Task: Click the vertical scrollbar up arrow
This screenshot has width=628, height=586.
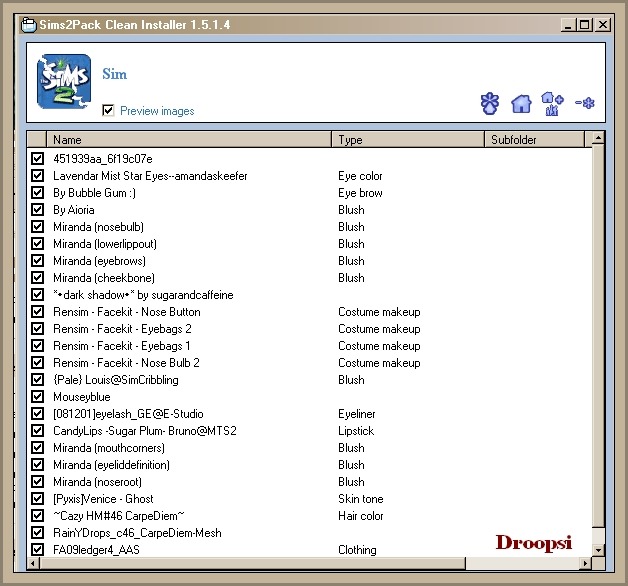Action: point(598,139)
